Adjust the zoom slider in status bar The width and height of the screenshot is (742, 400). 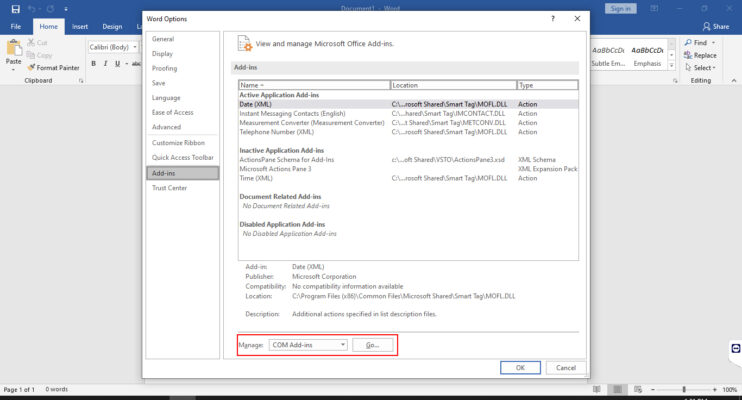coord(684,390)
